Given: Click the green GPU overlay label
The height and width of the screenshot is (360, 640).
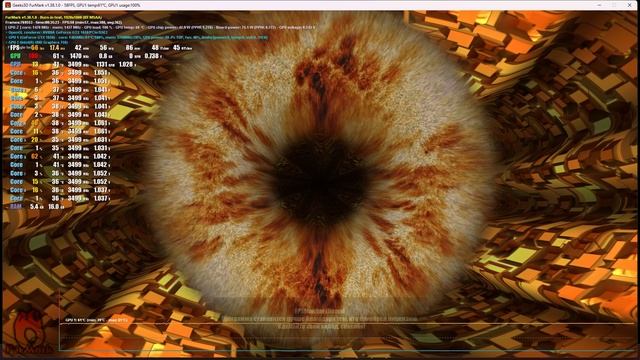Looking at the screenshot, I should tap(15, 56).
